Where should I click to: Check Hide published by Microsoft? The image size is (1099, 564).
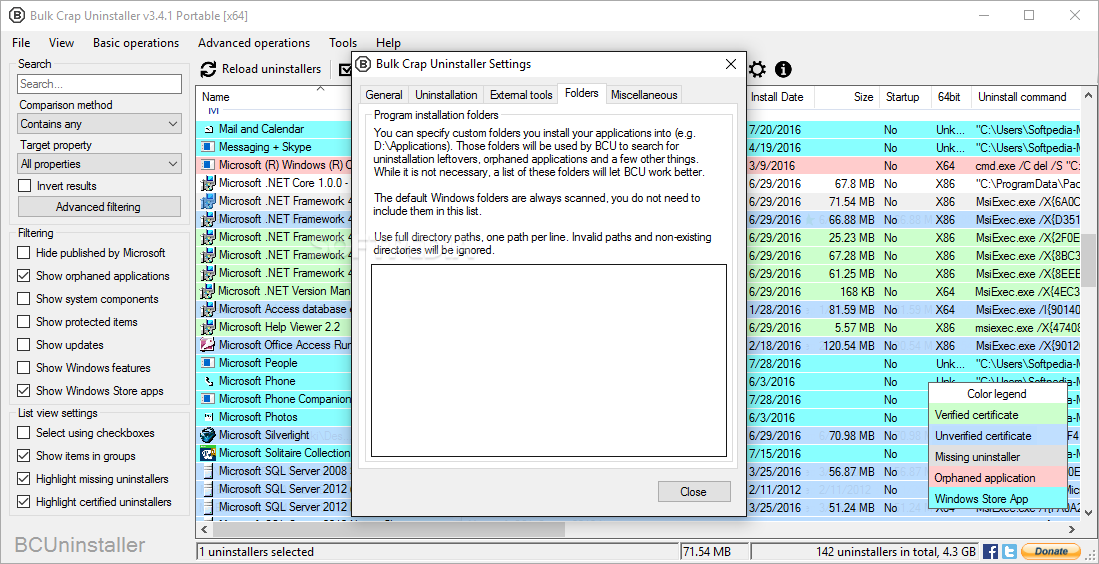click(x=25, y=253)
